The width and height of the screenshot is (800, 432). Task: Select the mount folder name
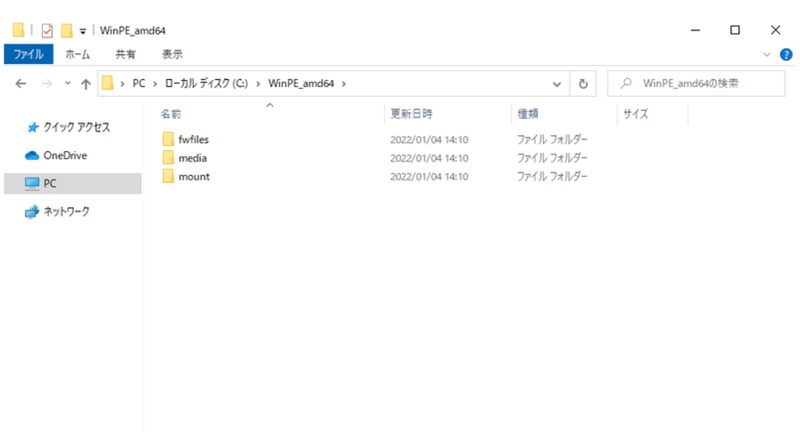point(194,176)
